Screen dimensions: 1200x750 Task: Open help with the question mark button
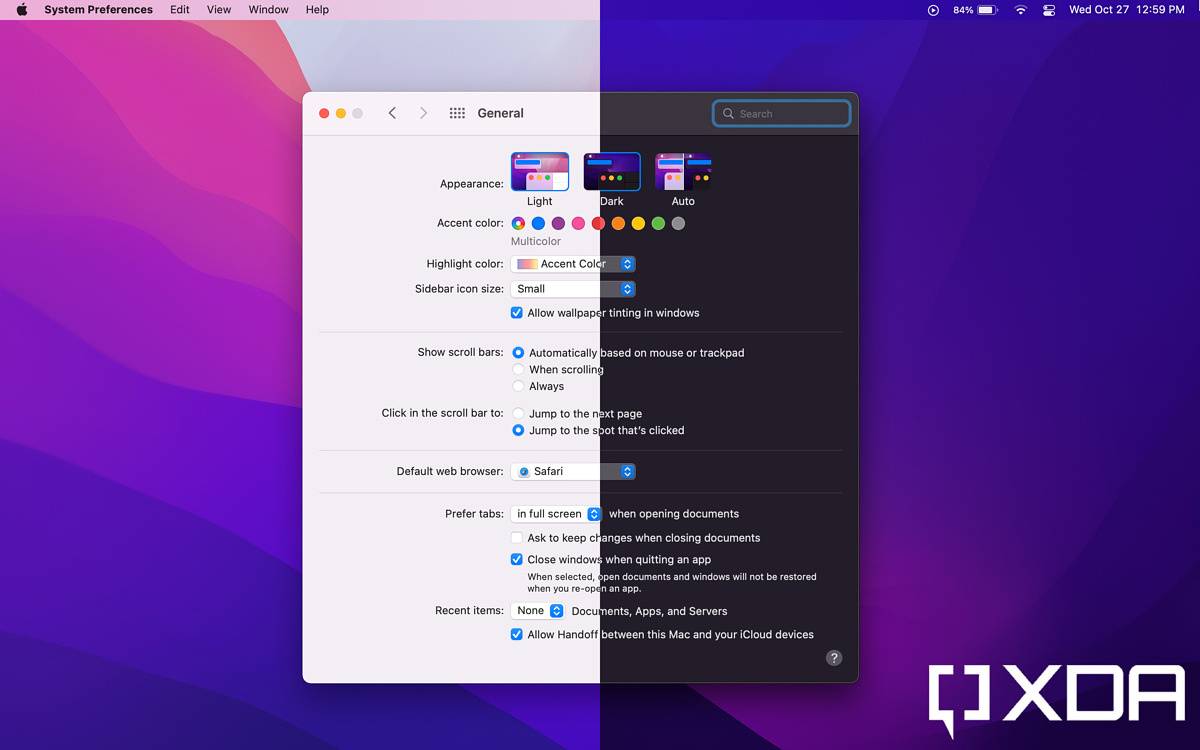(x=834, y=658)
